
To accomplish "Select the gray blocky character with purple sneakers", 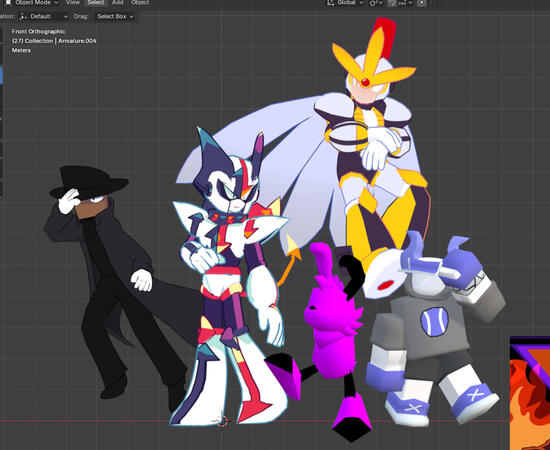I will 431,330.
